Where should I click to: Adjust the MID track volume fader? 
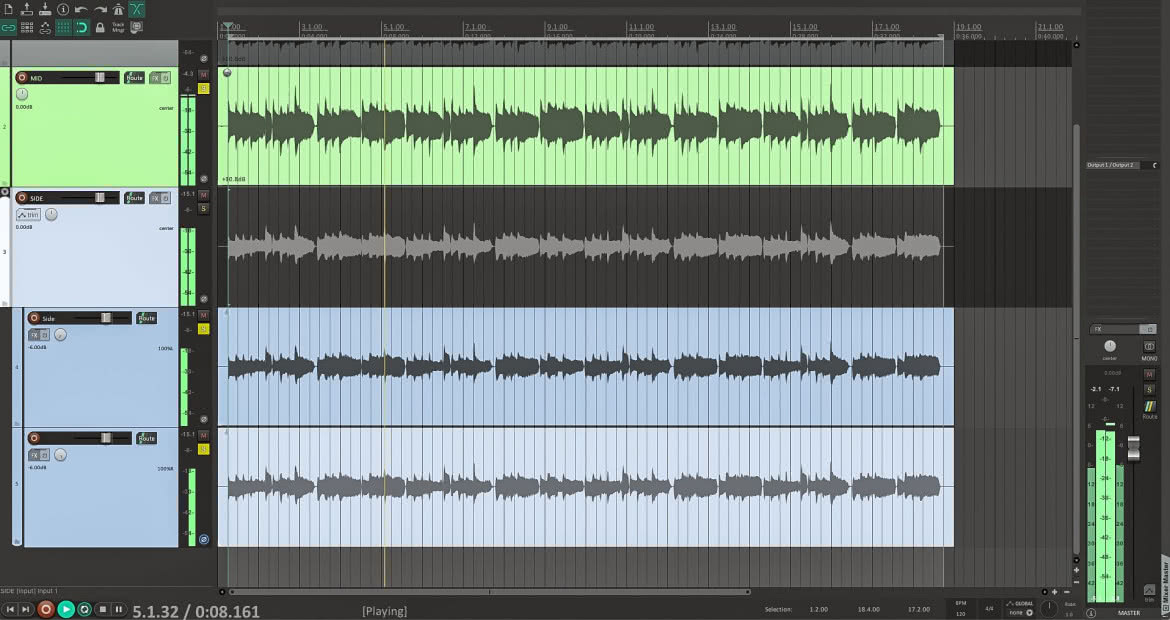pyautogui.click(x=99, y=78)
